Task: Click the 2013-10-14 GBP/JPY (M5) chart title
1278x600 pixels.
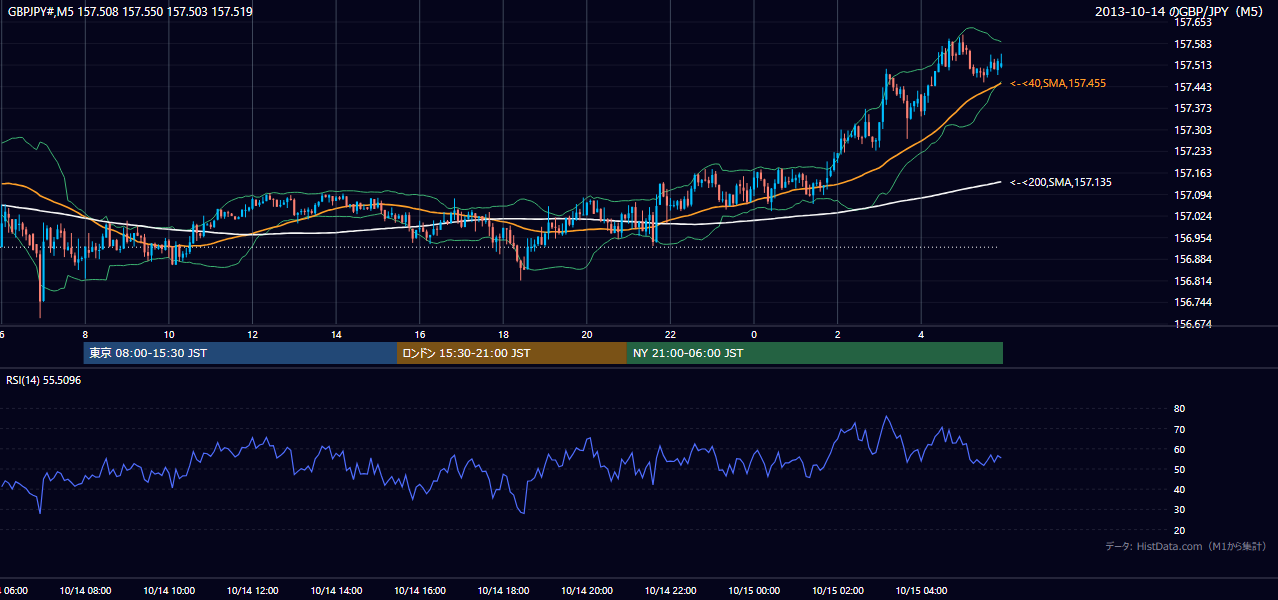Action: coord(1179,12)
